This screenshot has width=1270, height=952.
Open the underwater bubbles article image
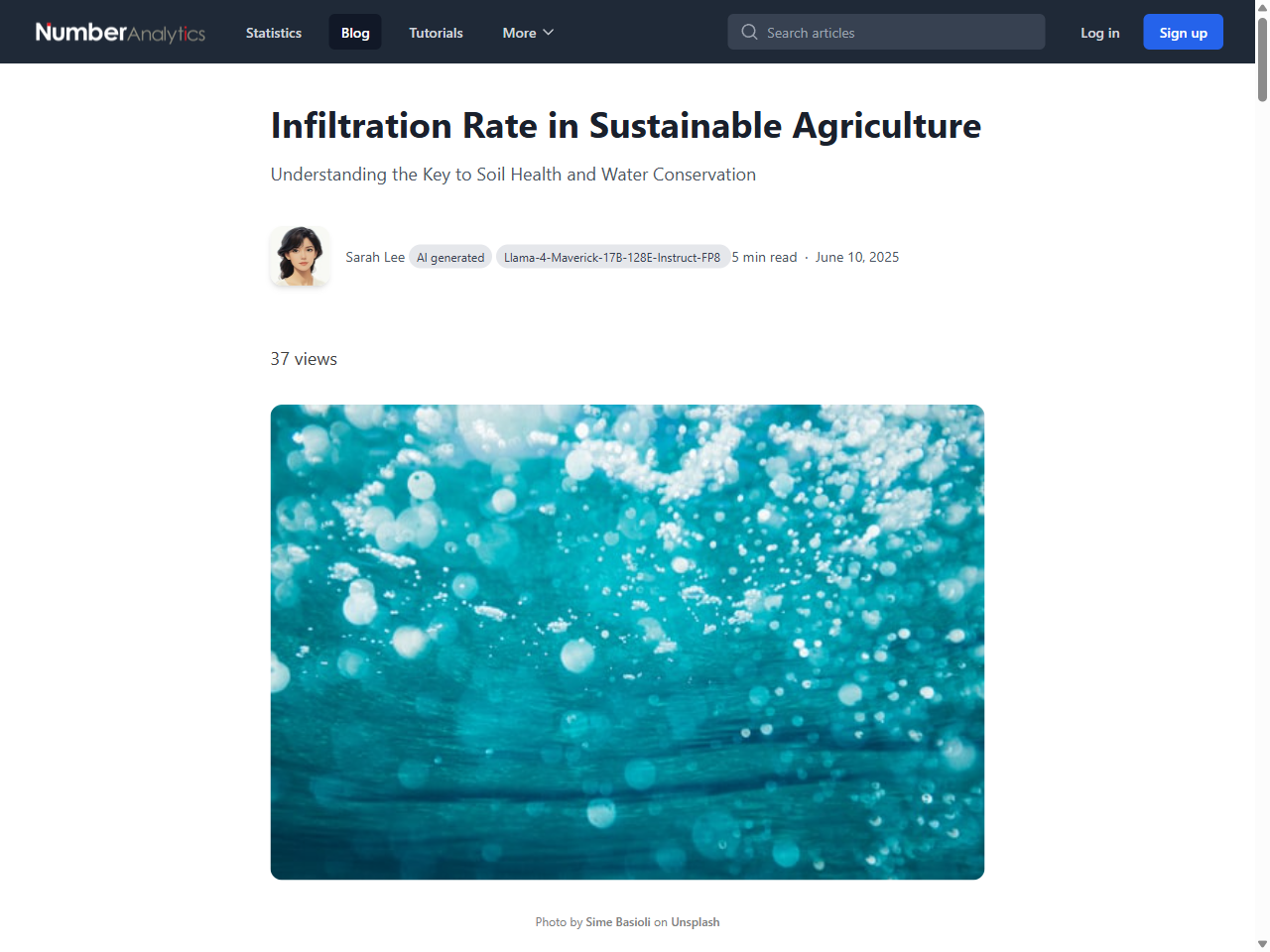coord(627,641)
